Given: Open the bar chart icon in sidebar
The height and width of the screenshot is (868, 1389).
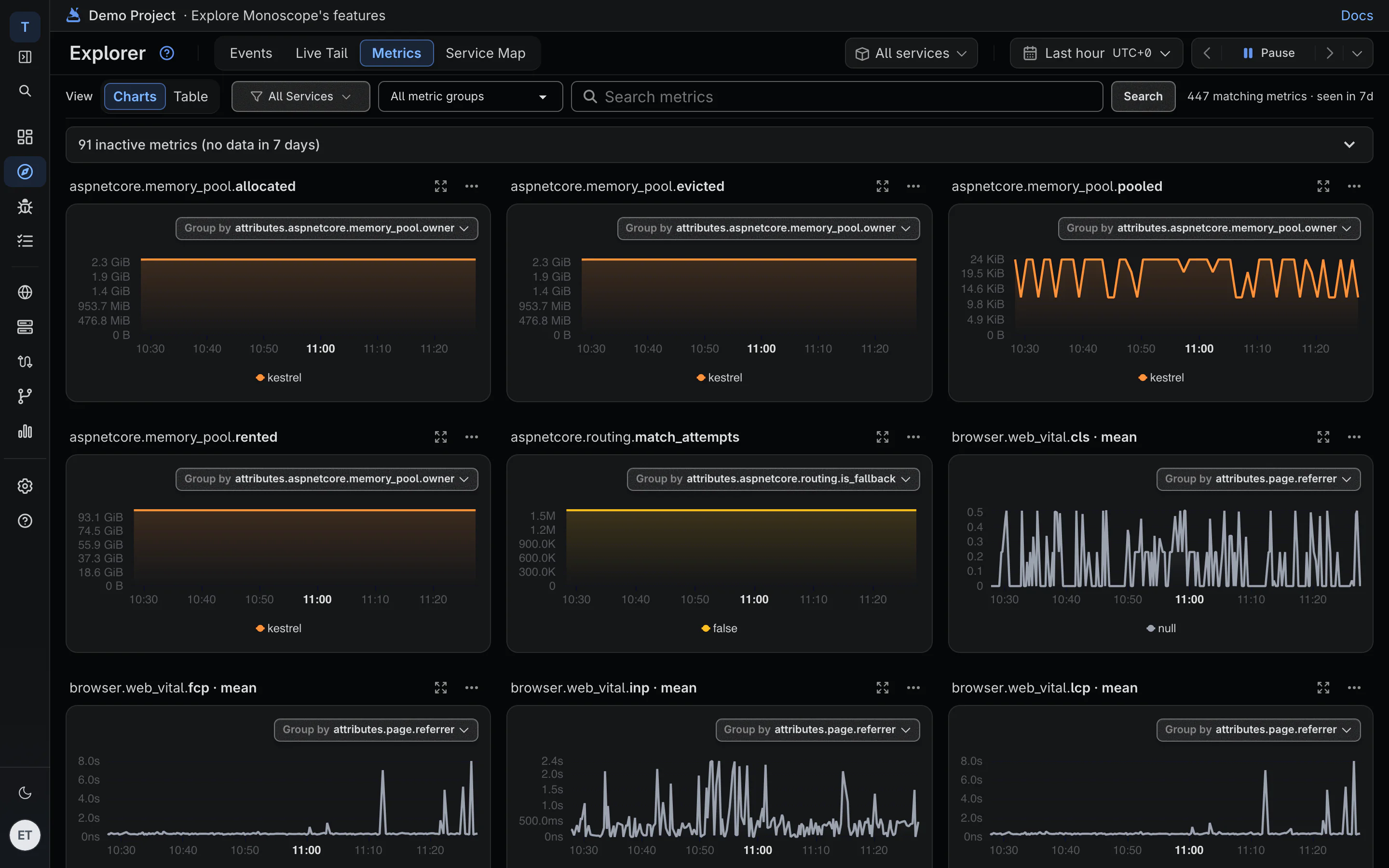Looking at the screenshot, I should pyautogui.click(x=25, y=431).
